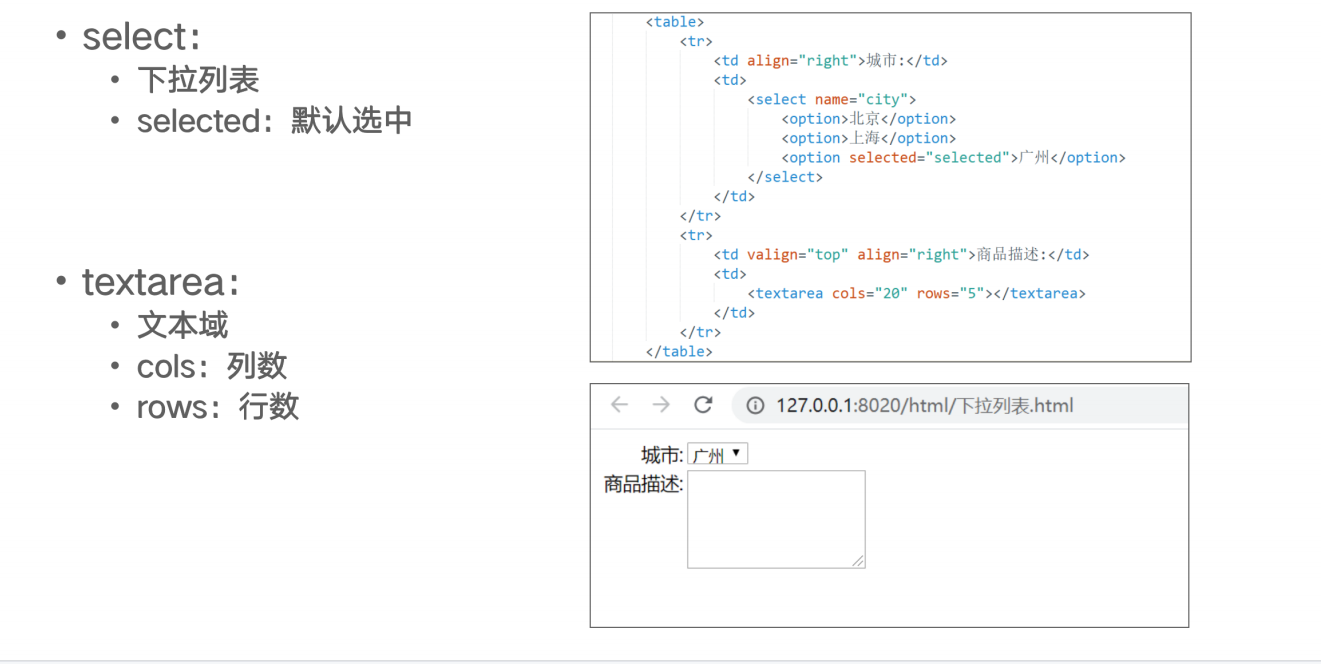This screenshot has height=664, width=1321.
Task: Click the bullet icon before 'textarea:'
Action: click(x=61, y=283)
